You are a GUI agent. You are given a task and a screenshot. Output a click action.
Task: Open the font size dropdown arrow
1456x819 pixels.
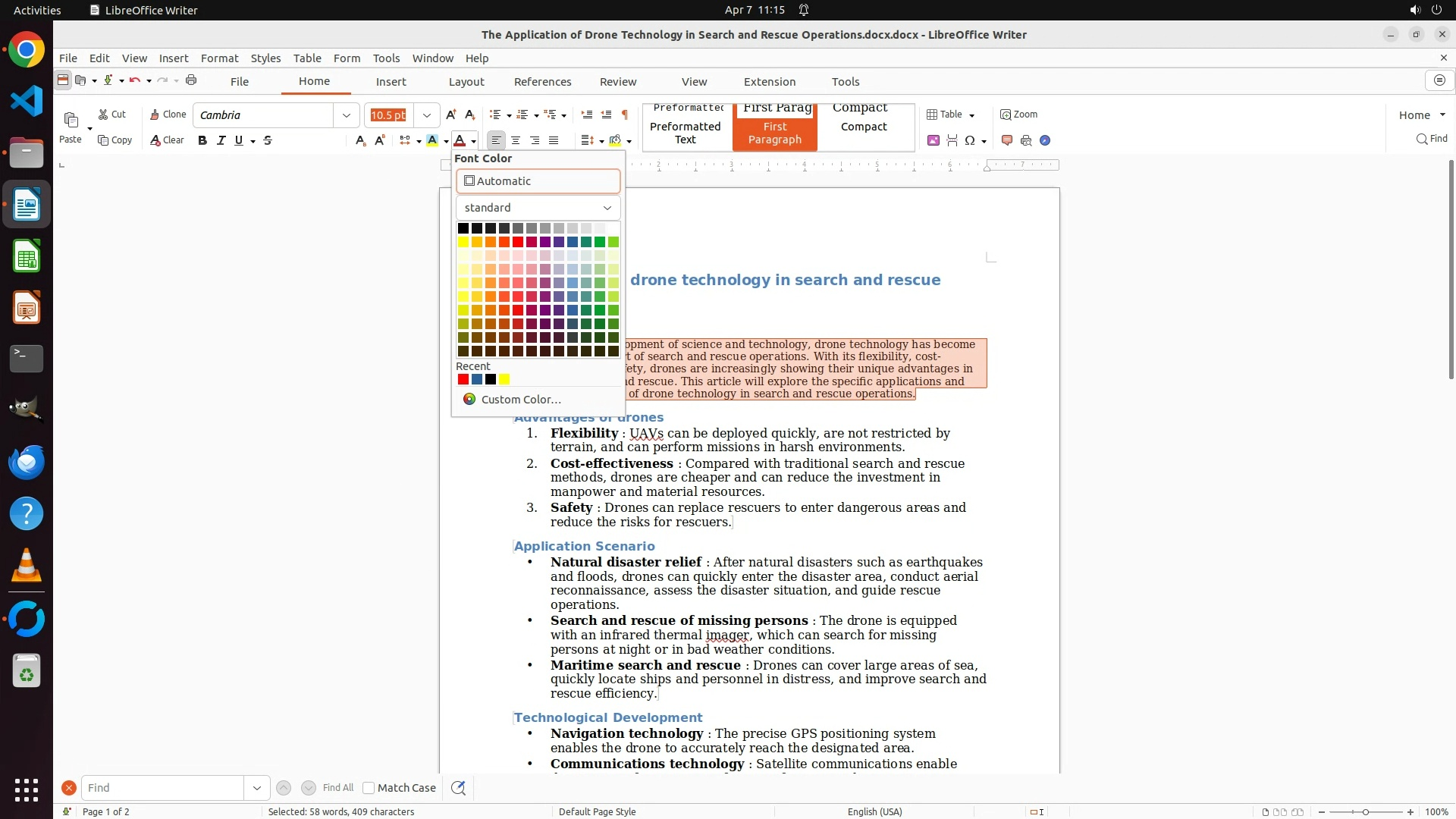[427, 115]
